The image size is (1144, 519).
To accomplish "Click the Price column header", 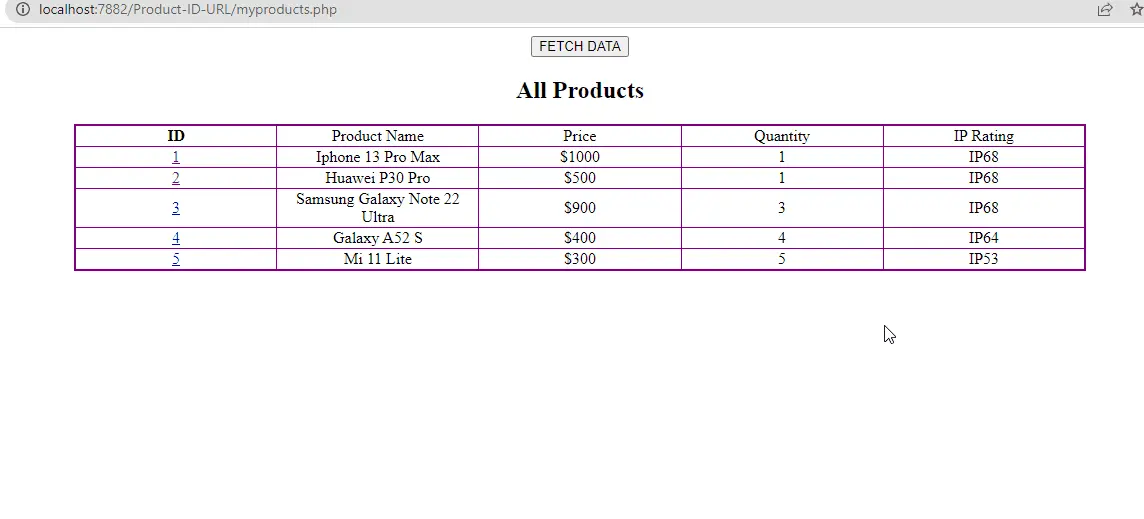I will pyautogui.click(x=579, y=136).
